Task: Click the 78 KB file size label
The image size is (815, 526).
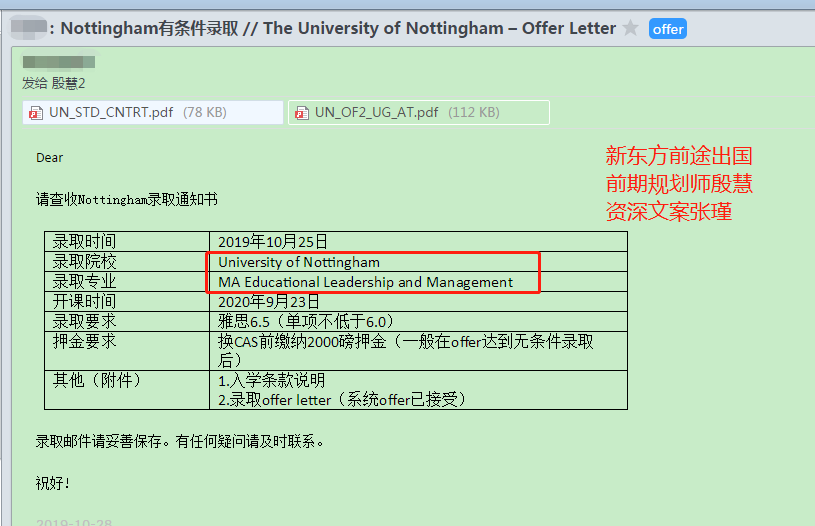Action: coord(205,113)
